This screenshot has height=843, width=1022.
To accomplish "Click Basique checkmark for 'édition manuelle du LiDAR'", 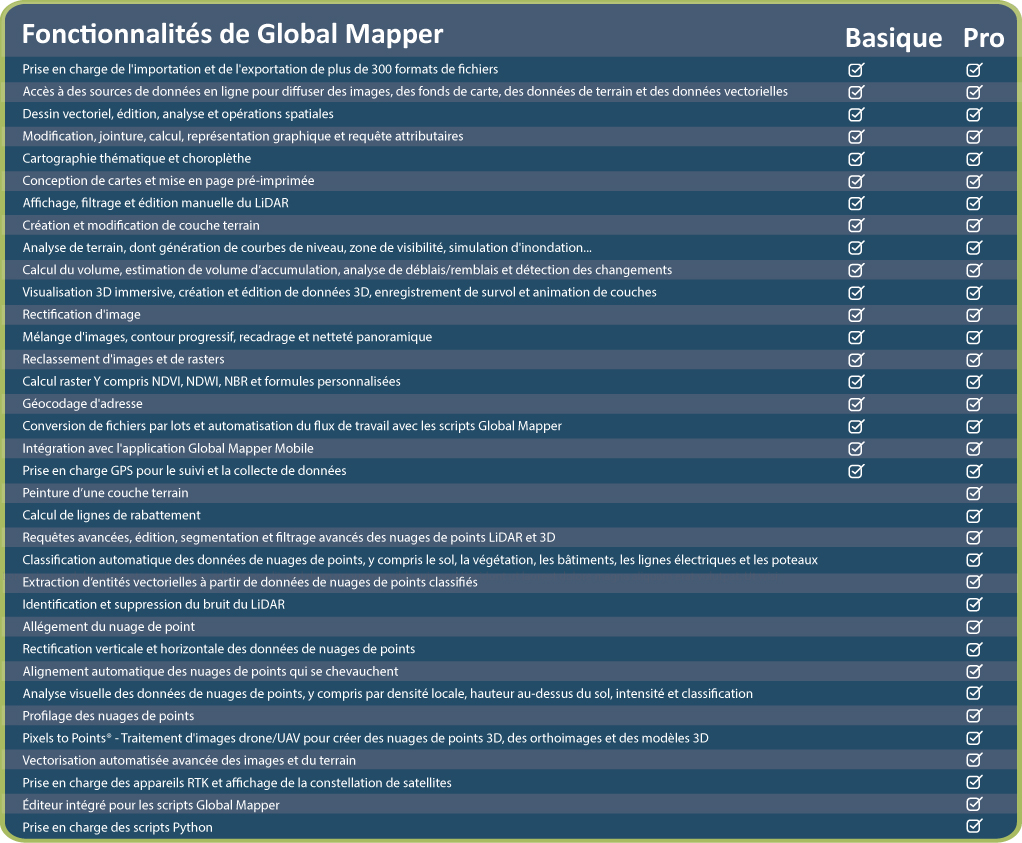I will pos(856,203).
